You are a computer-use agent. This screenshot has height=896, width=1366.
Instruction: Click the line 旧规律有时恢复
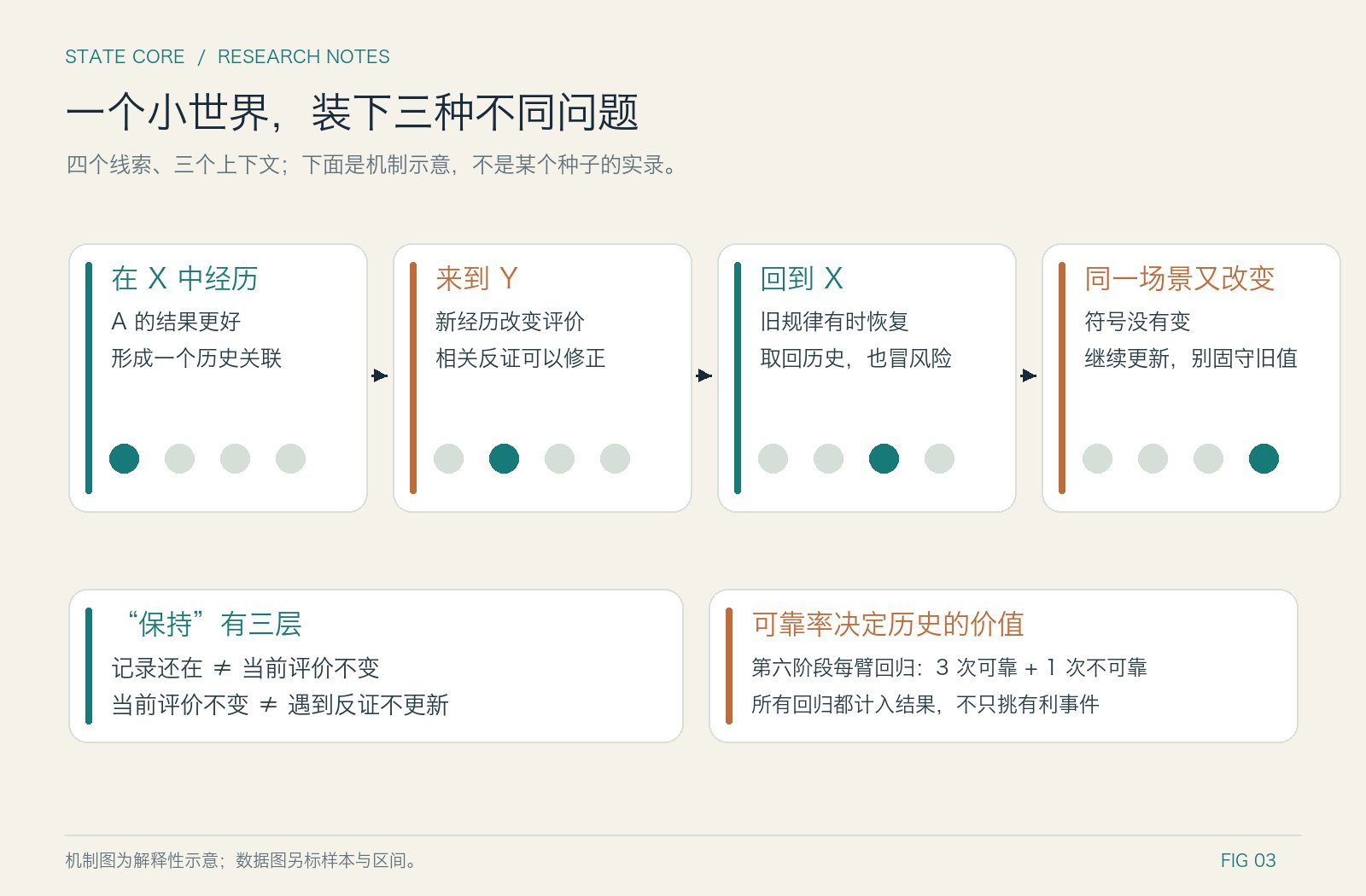pos(834,322)
